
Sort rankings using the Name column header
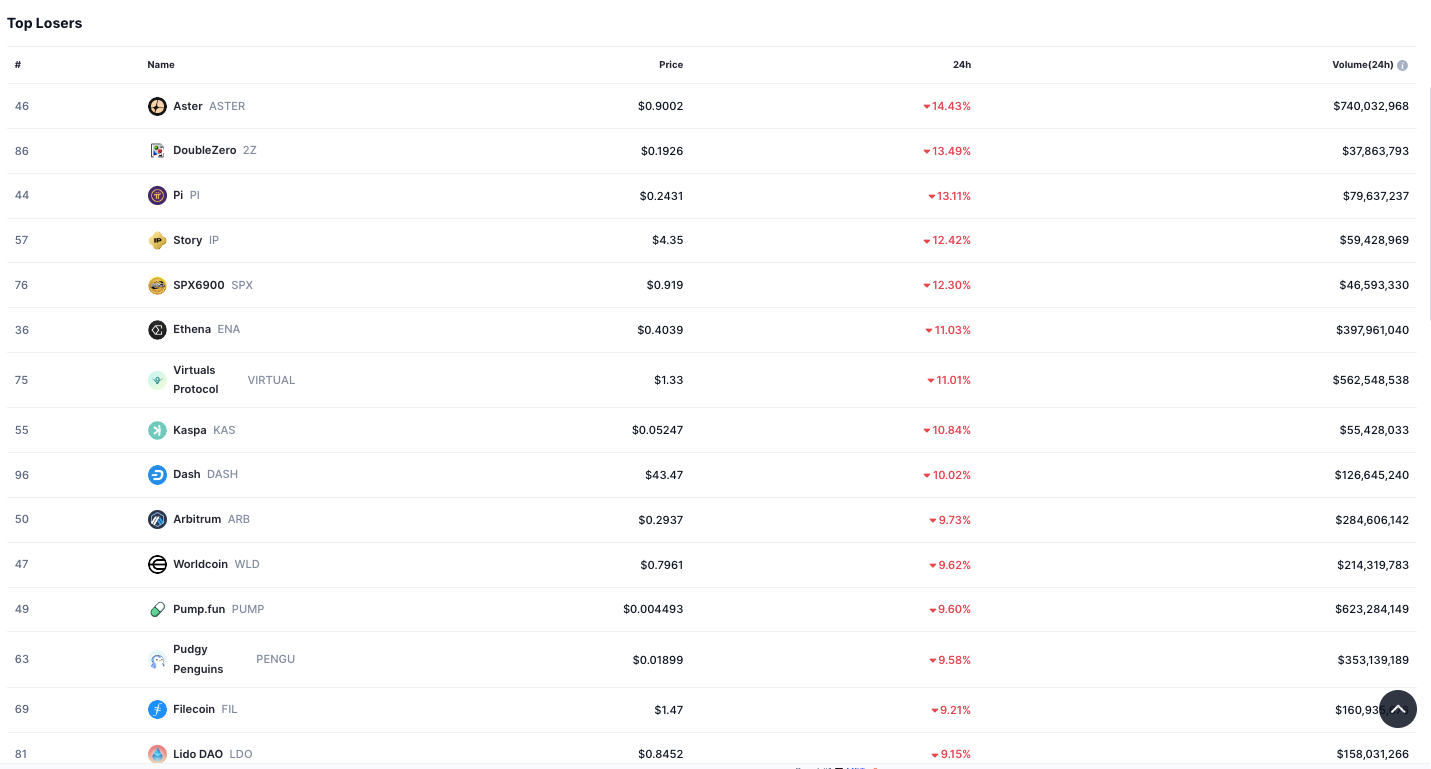click(x=161, y=64)
